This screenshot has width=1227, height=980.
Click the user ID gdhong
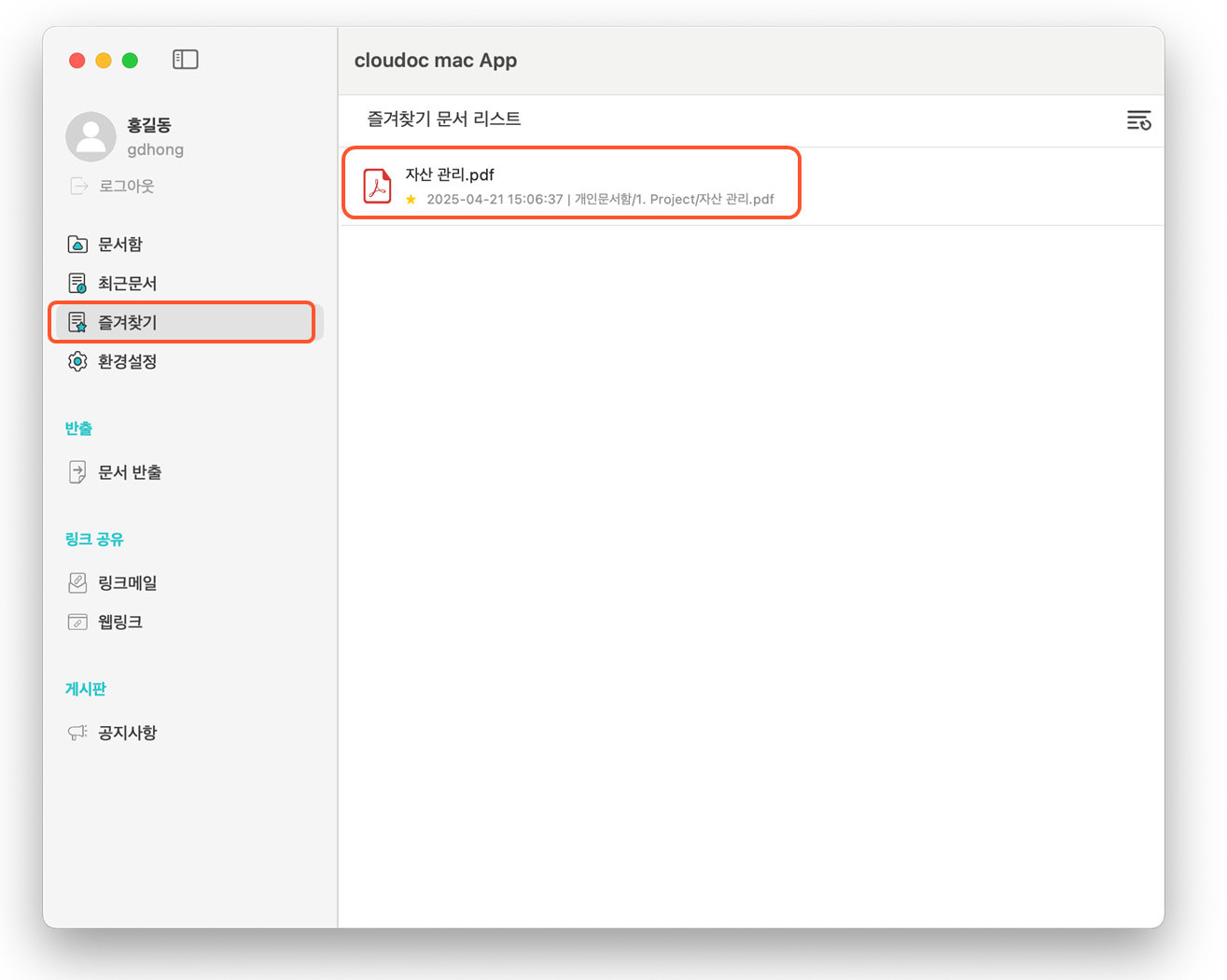(x=156, y=149)
